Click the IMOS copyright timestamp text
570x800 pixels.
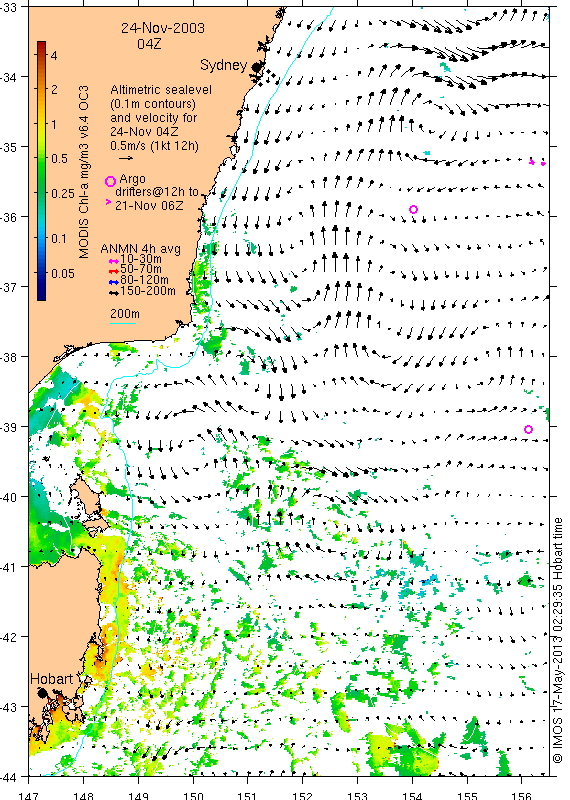[557, 640]
